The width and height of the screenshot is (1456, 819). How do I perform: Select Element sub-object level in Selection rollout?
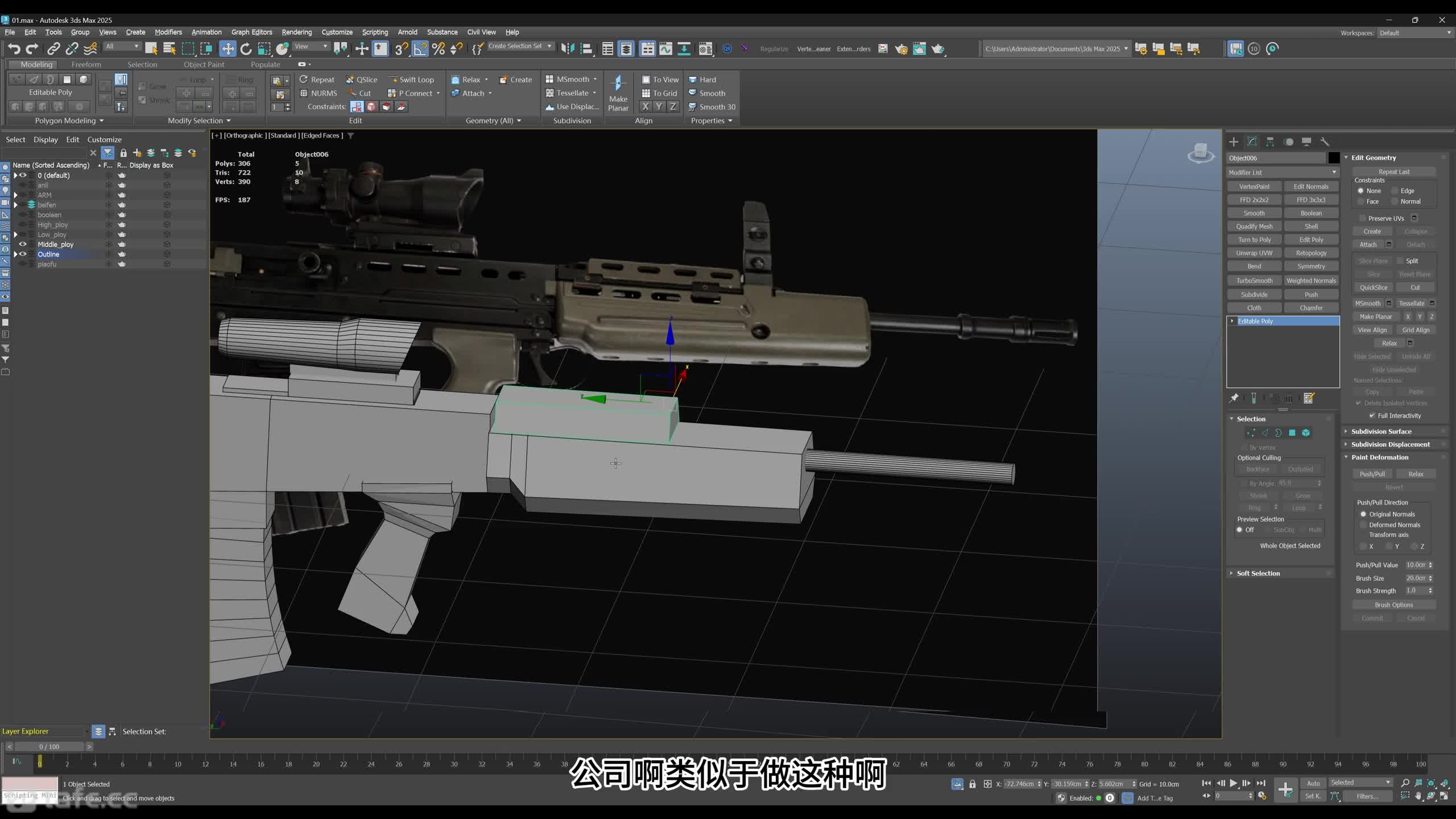(x=1306, y=433)
